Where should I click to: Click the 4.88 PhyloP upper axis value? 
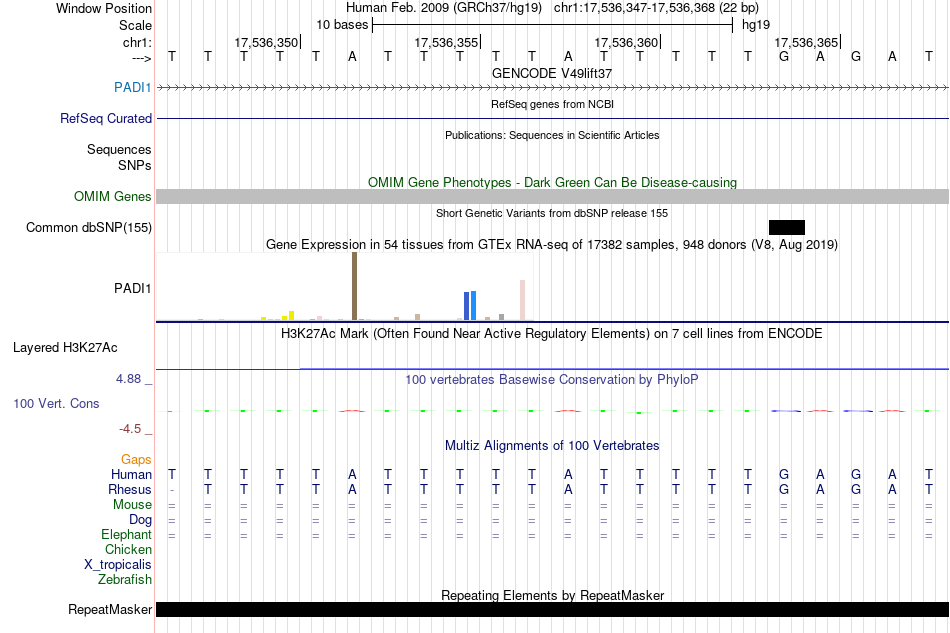click(x=128, y=379)
